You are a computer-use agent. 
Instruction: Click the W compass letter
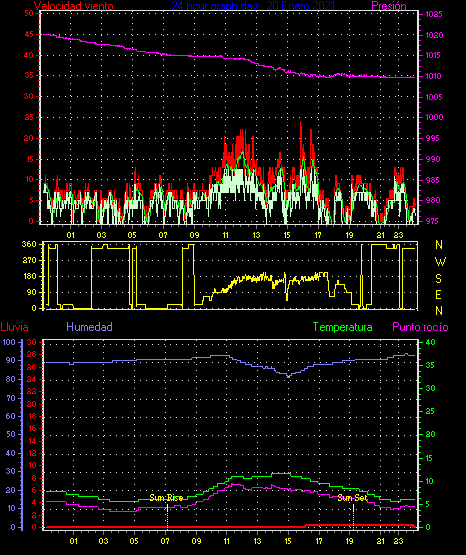(x=440, y=262)
